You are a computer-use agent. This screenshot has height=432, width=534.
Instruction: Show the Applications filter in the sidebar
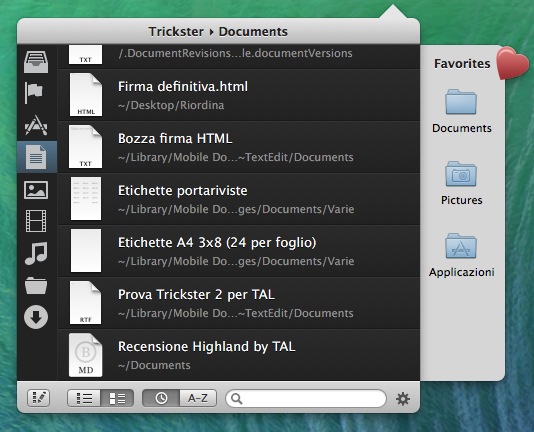36,125
